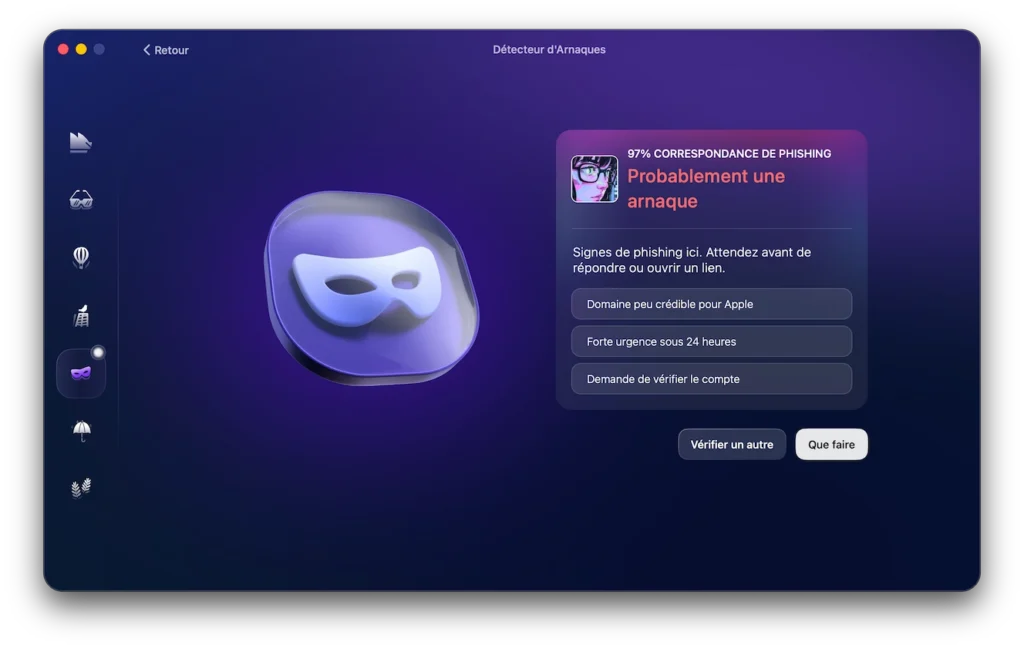Minimize the window with yellow button

click(81, 49)
